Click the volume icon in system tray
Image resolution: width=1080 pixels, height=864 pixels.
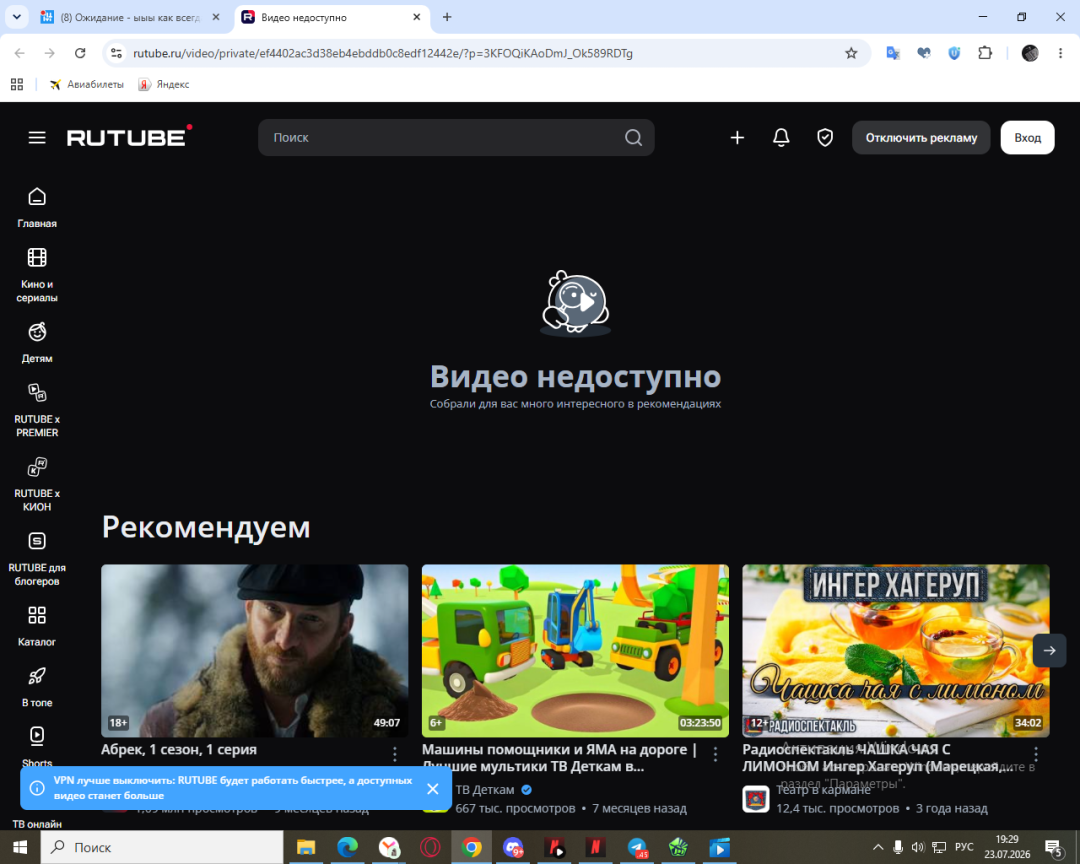[917, 847]
